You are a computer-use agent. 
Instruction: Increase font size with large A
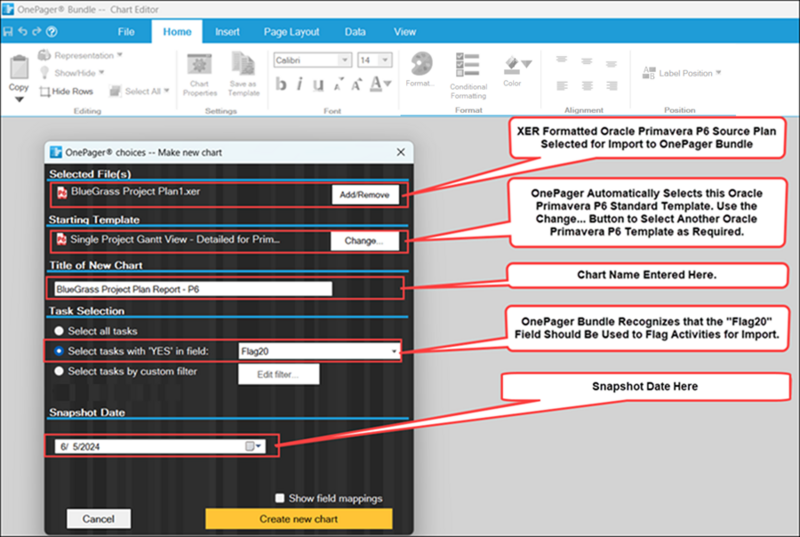coord(357,84)
